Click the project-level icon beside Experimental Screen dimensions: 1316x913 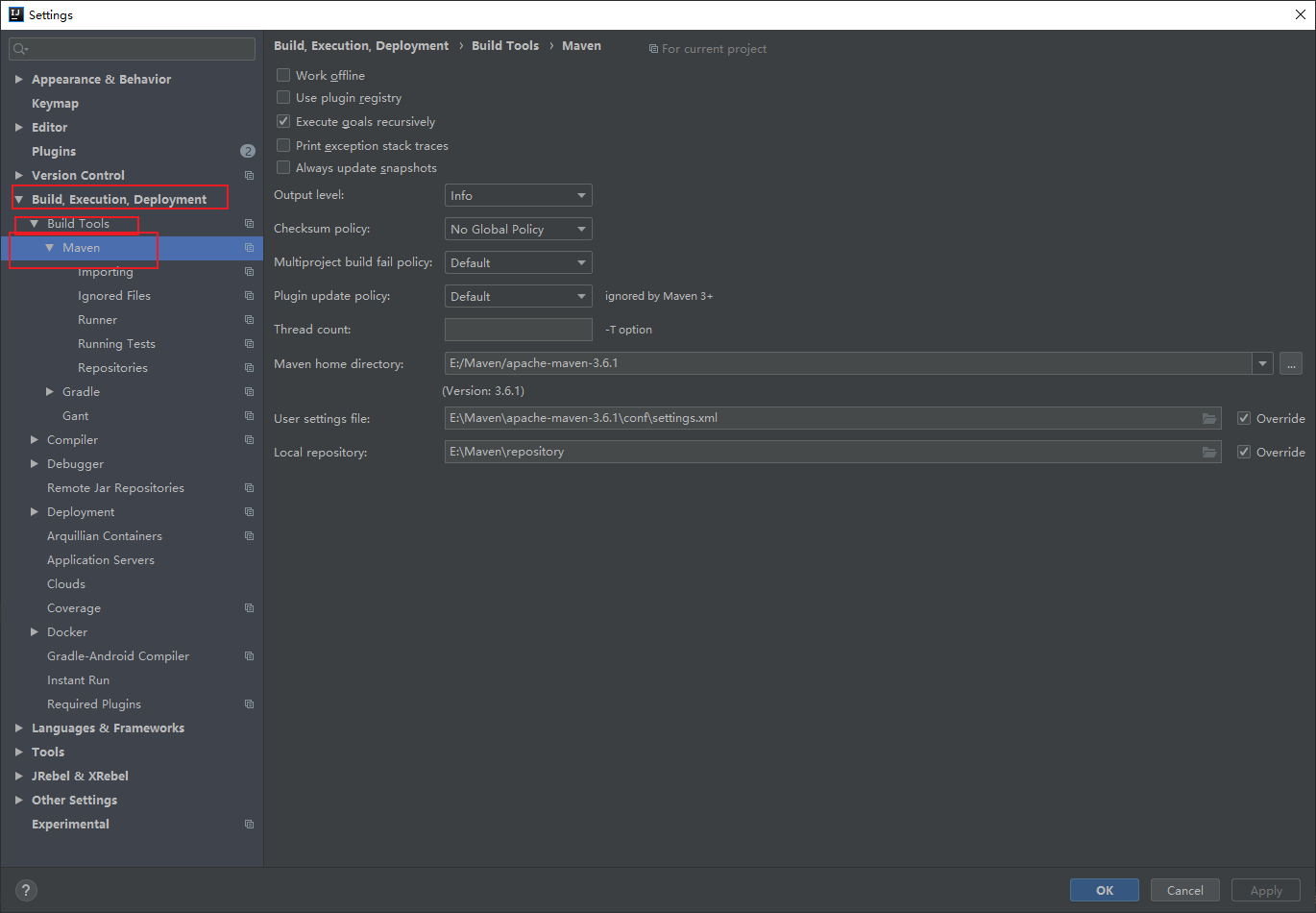click(x=249, y=825)
